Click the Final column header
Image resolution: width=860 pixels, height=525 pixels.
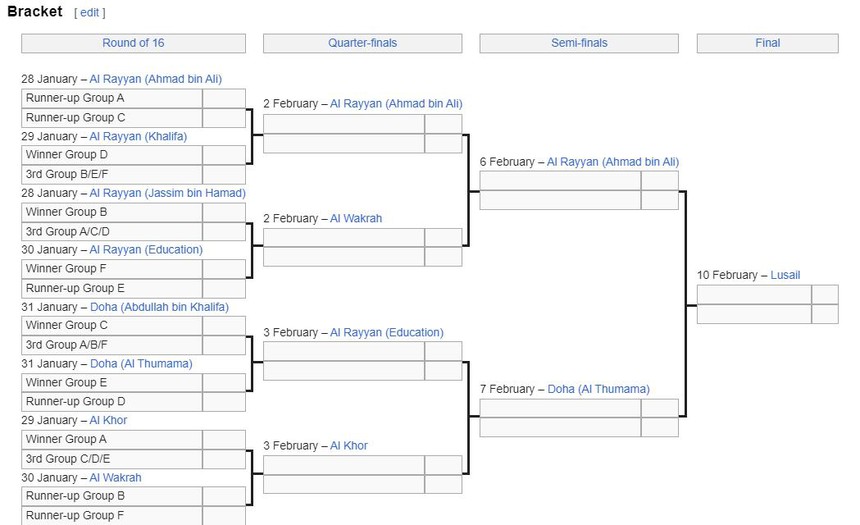coord(767,43)
